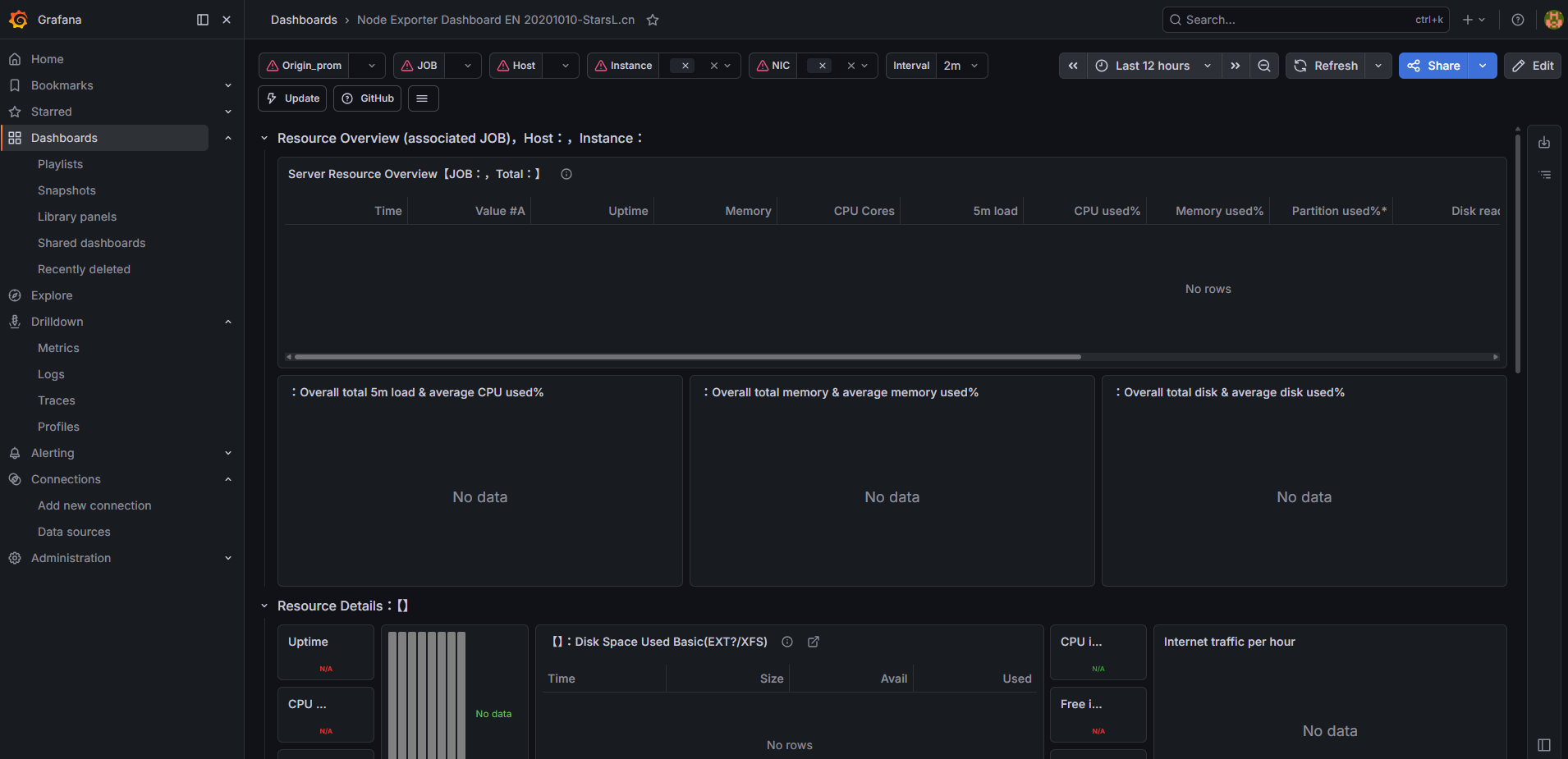This screenshot has width=1568, height=759.
Task: Open the Origin_prom variable dropdown
Action: coord(367,66)
